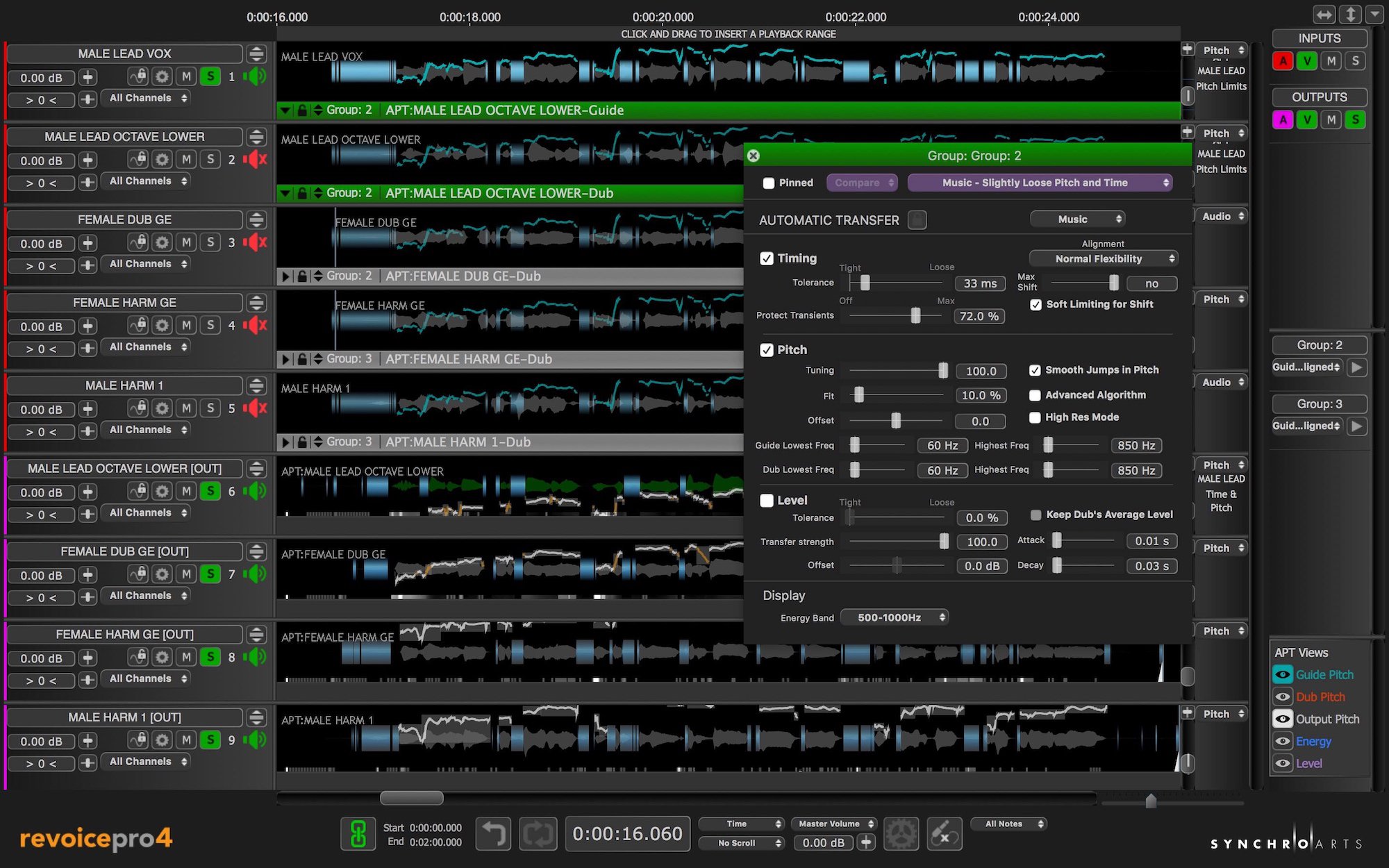Click the green link icon in transport

[358, 833]
